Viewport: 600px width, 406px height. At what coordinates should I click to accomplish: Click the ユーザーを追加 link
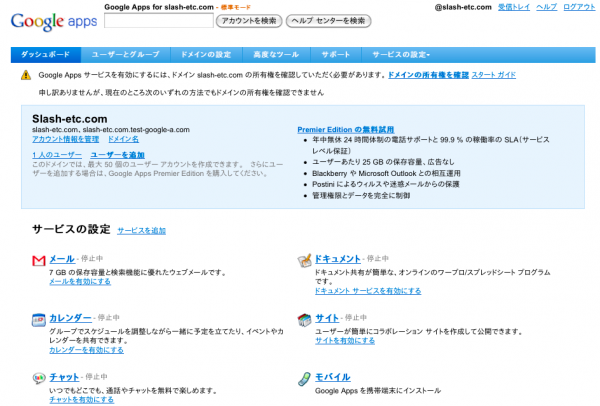(117, 155)
